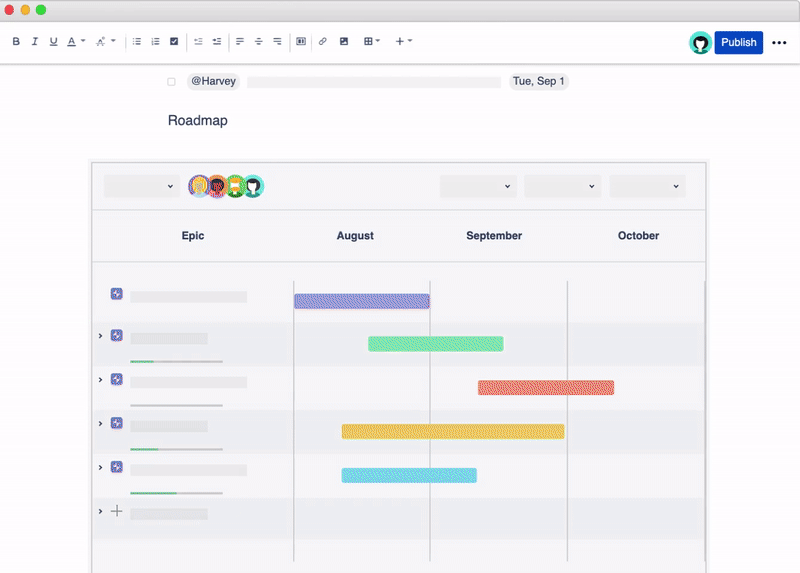This screenshot has width=800, height=573.
Task: Expand the second epic row
Action: click(x=101, y=336)
